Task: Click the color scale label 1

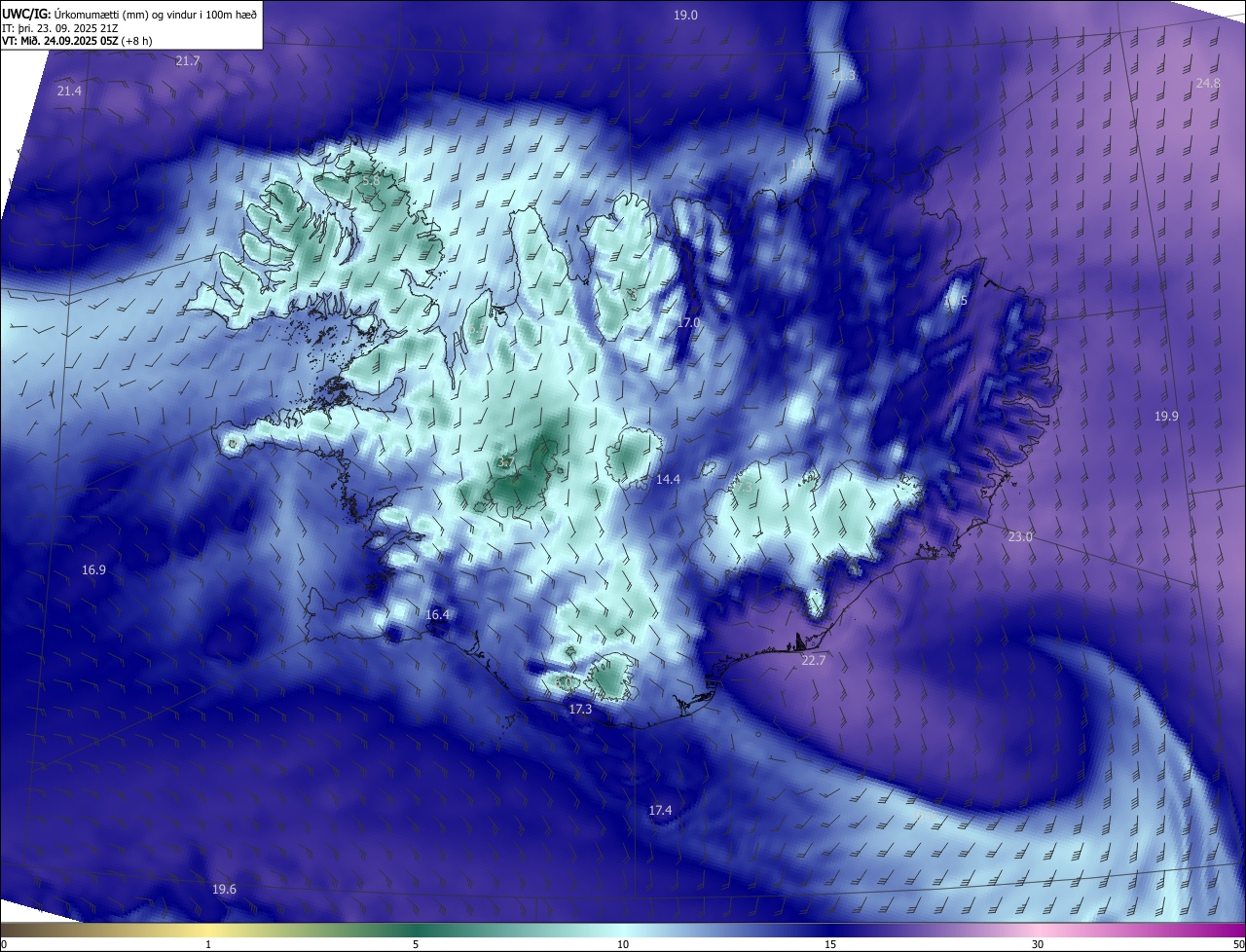Action: (208, 945)
